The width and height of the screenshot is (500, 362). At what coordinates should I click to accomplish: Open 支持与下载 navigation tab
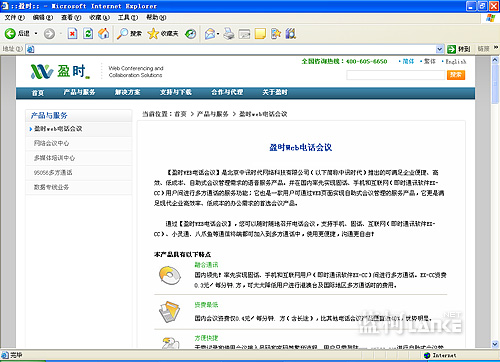(176, 92)
